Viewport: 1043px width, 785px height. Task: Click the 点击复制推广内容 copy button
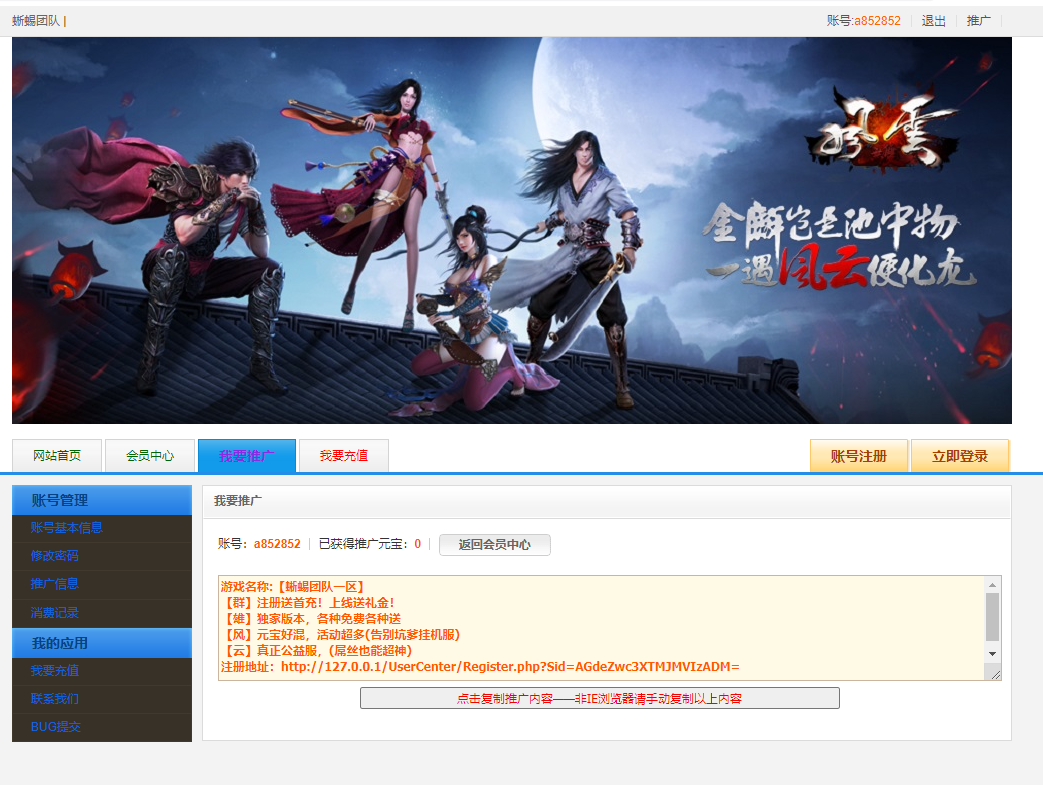tap(599, 699)
